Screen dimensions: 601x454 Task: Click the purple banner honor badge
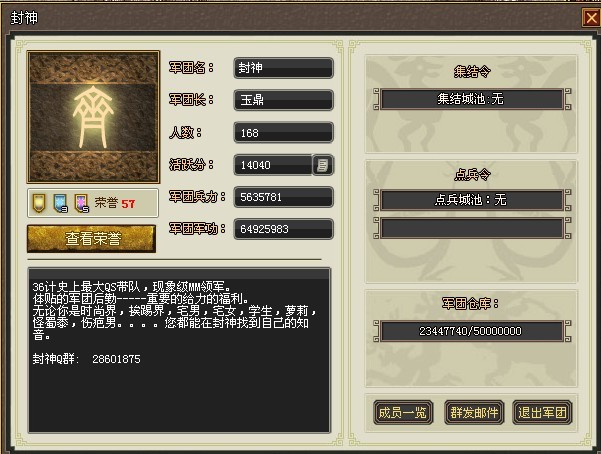click(x=82, y=203)
